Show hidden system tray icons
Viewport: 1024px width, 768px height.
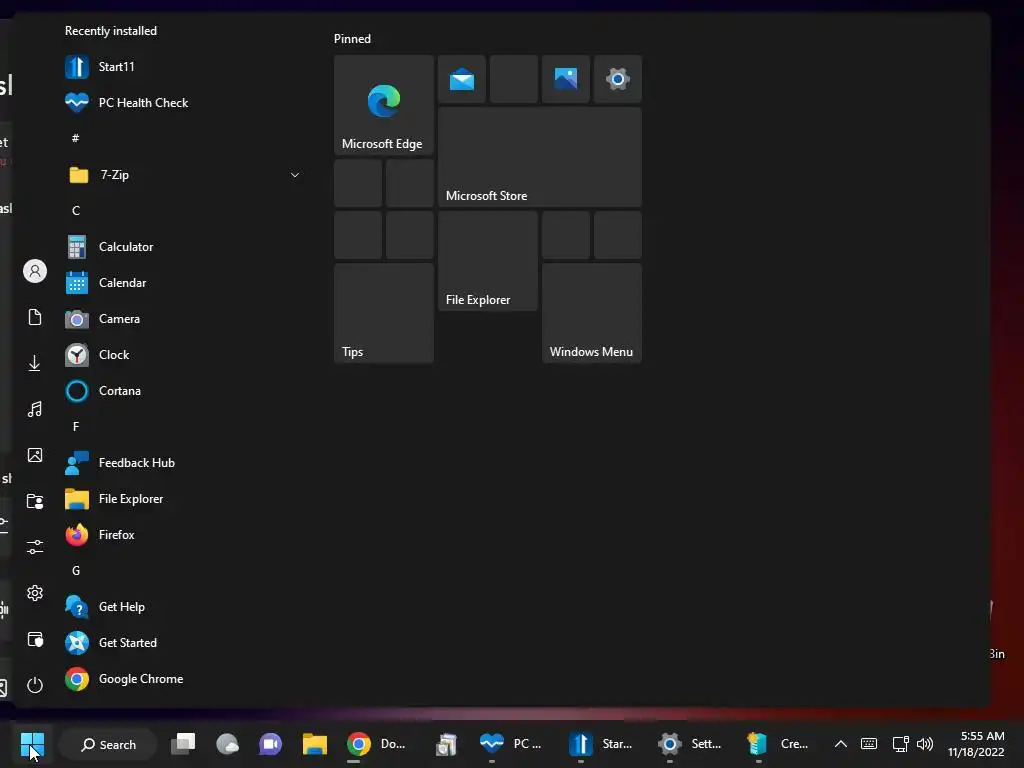pos(840,744)
